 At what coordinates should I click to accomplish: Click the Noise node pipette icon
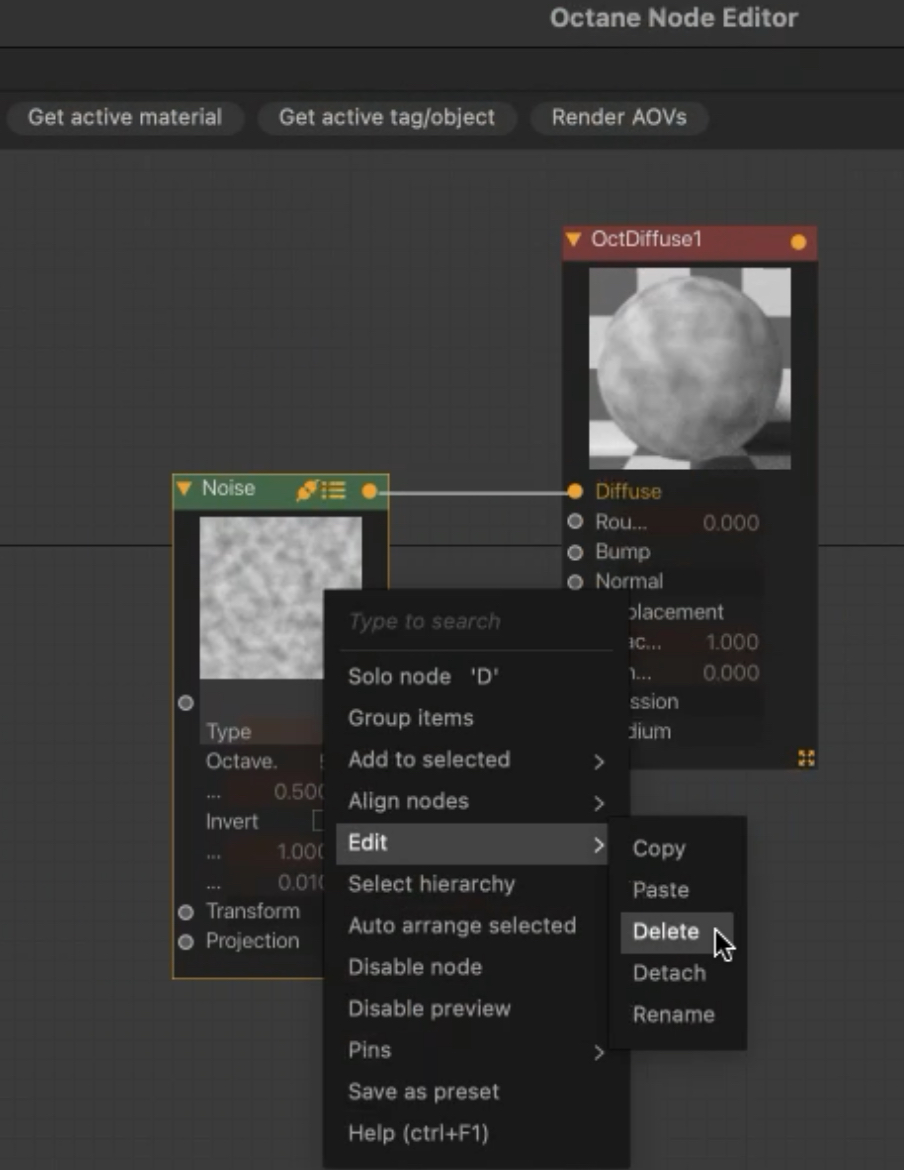307,490
